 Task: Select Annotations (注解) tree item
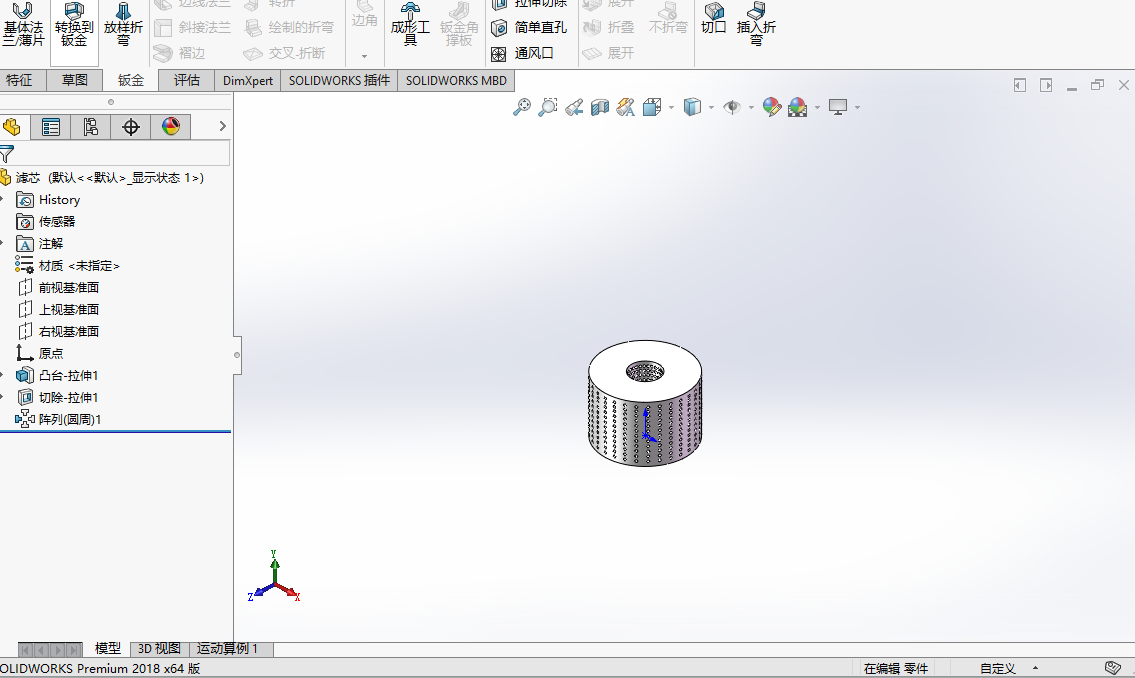pyautogui.click(x=40, y=244)
